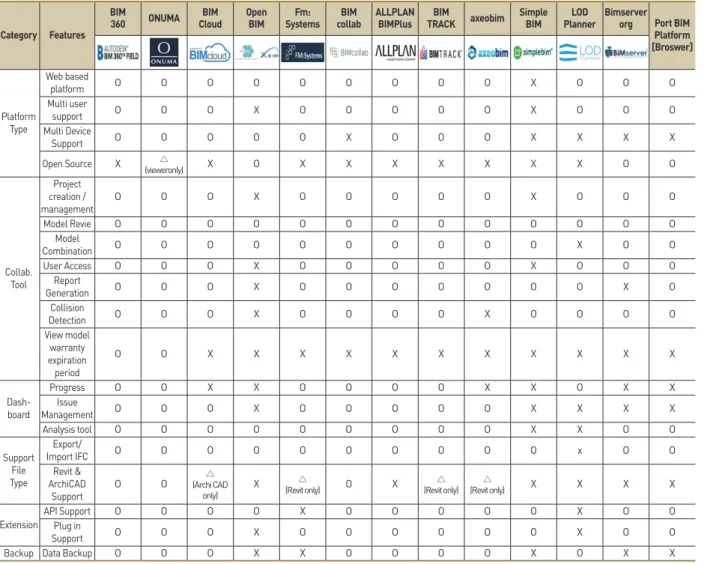
Task: Click the 'Issue Management' feature label
Action: coord(67,409)
